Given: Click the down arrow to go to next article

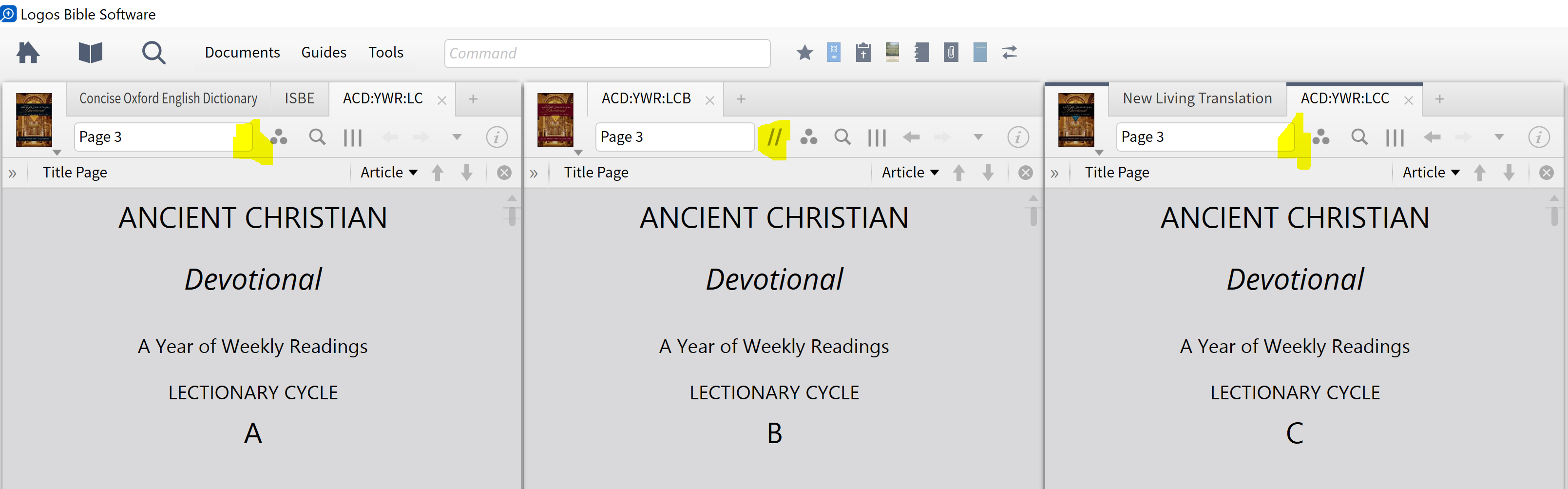Looking at the screenshot, I should pos(467,172).
